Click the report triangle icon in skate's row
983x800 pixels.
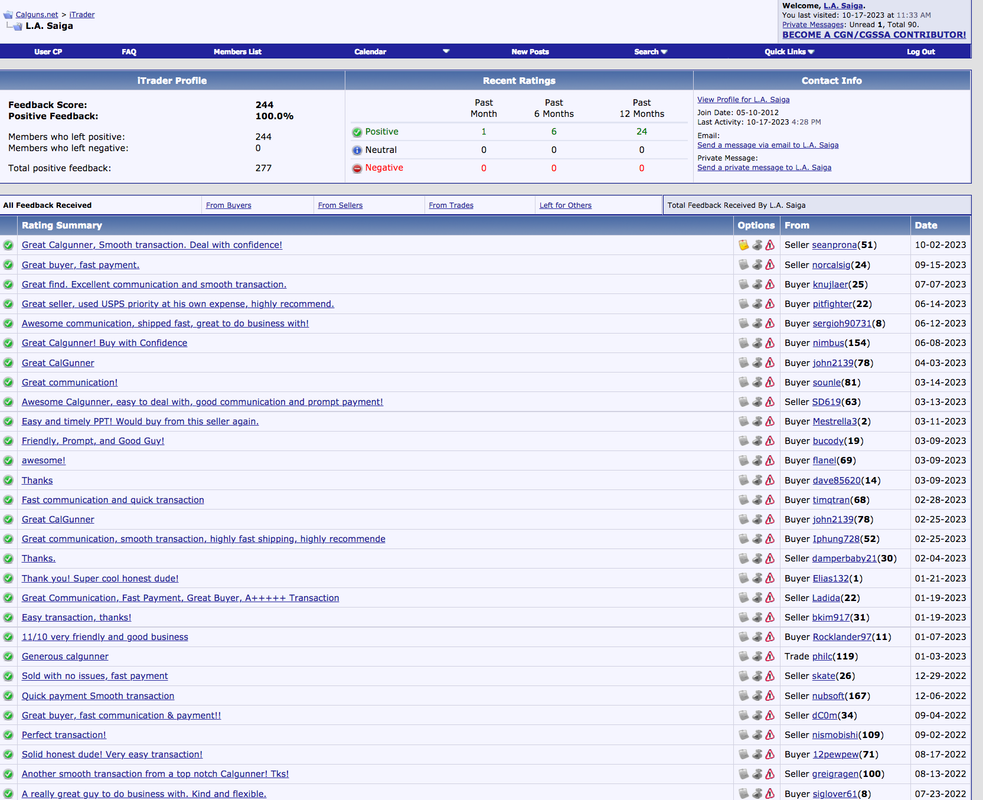[770, 676]
